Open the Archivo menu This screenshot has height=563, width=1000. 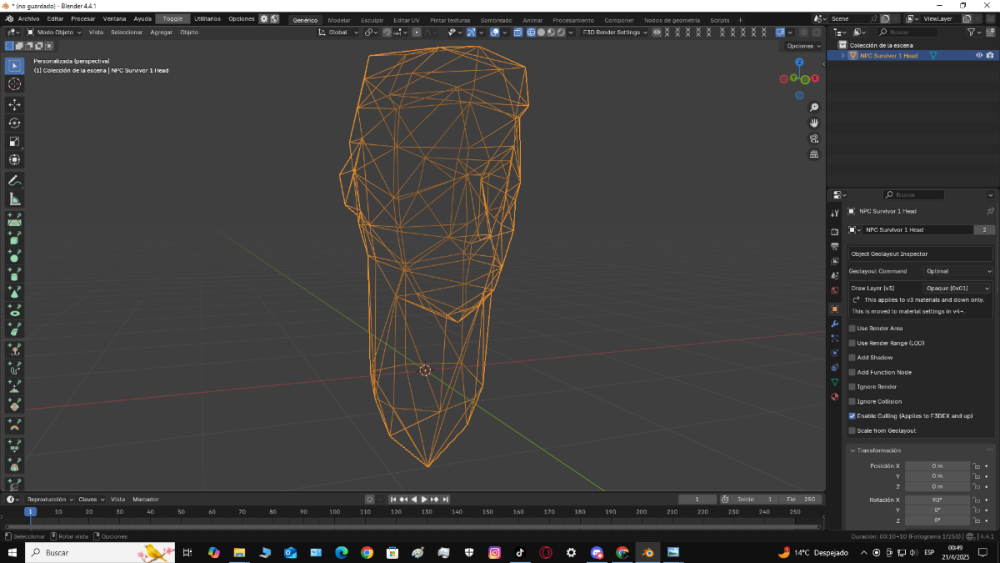29,19
